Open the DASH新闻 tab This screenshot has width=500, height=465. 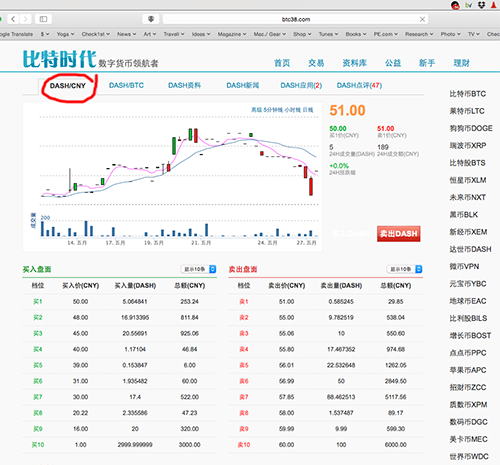243,85
